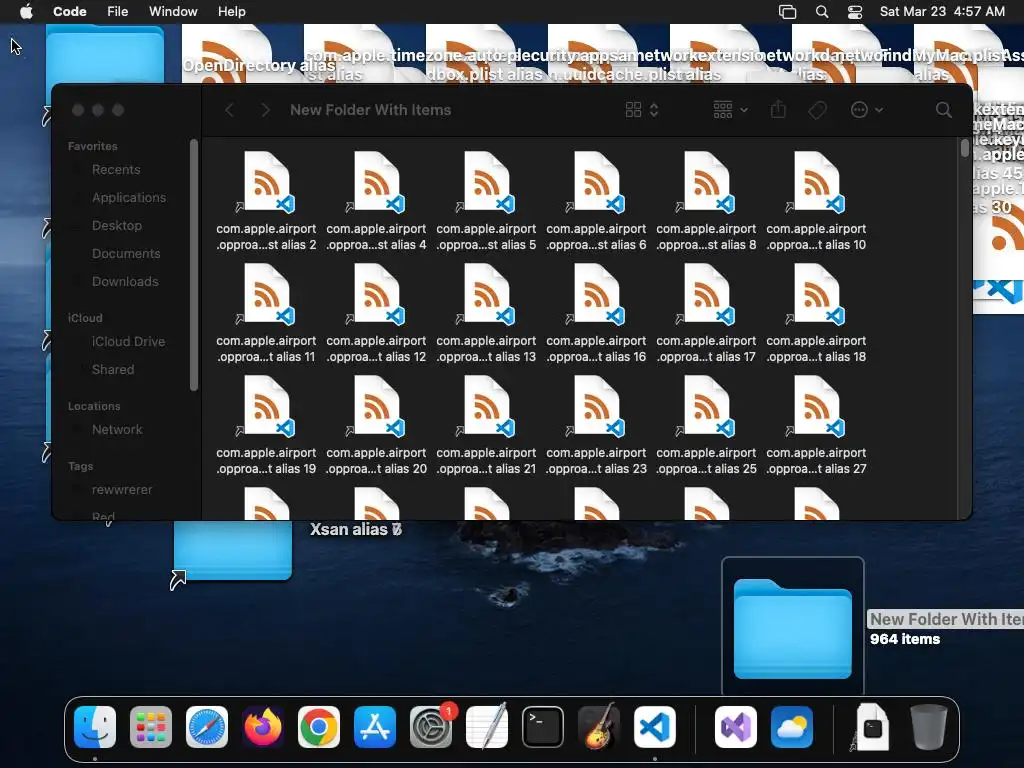Screen dimensions: 1024x768
Task: Select file ending in alias 4
Action: [x=376, y=201]
